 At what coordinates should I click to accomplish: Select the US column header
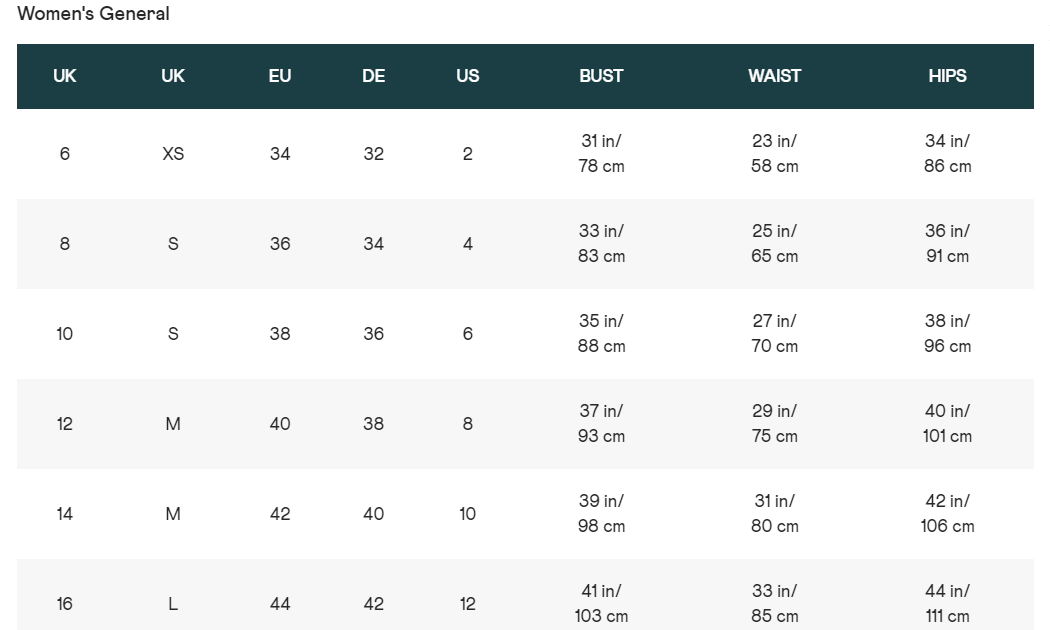(x=467, y=76)
